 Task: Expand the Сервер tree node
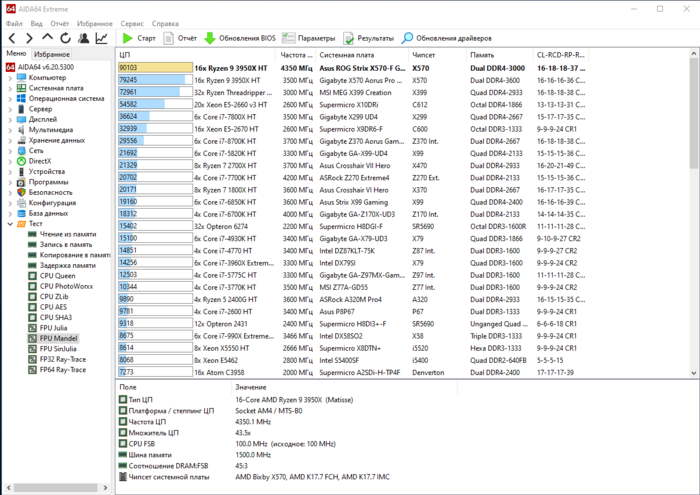[10, 109]
